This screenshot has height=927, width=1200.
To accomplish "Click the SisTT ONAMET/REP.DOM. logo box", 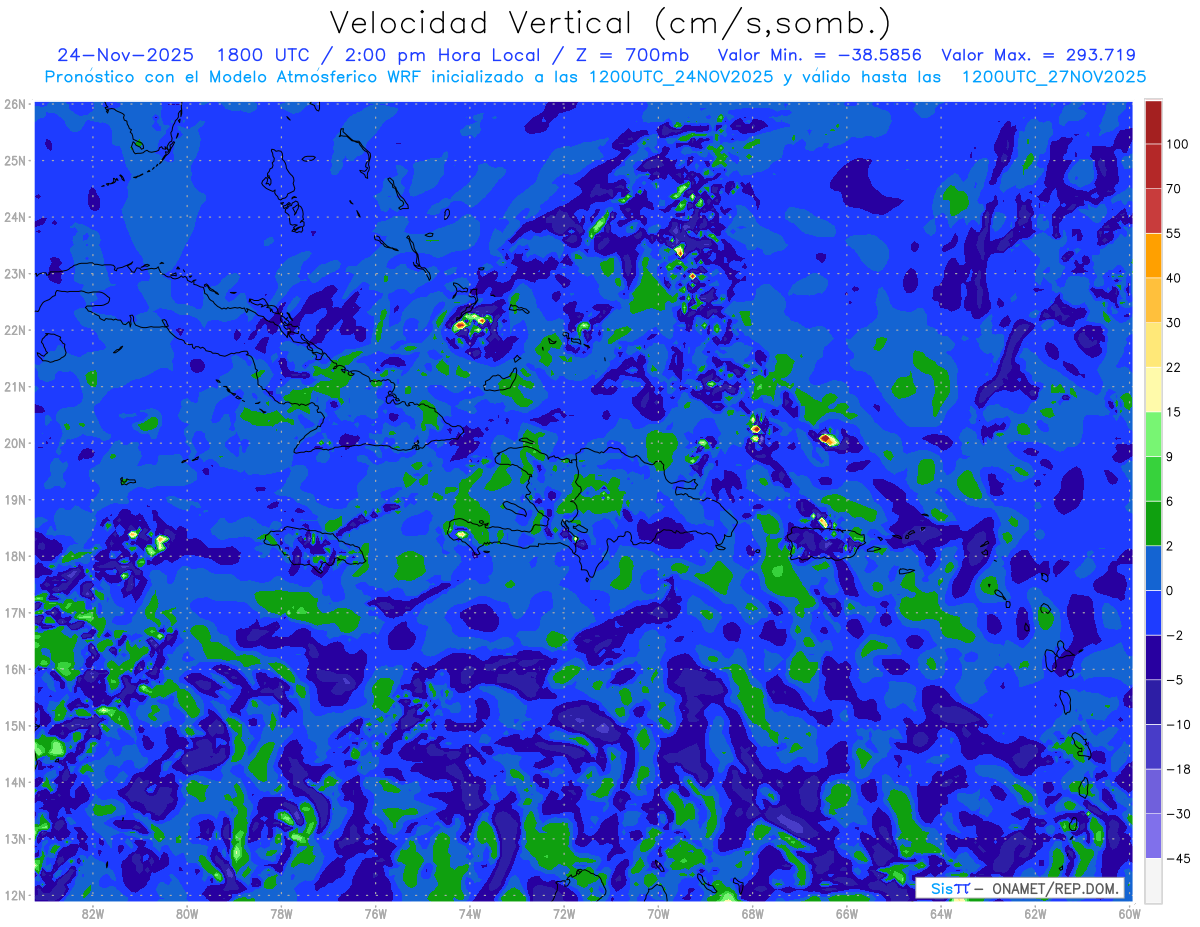I will pyautogui.click(x=1020, y=888).
